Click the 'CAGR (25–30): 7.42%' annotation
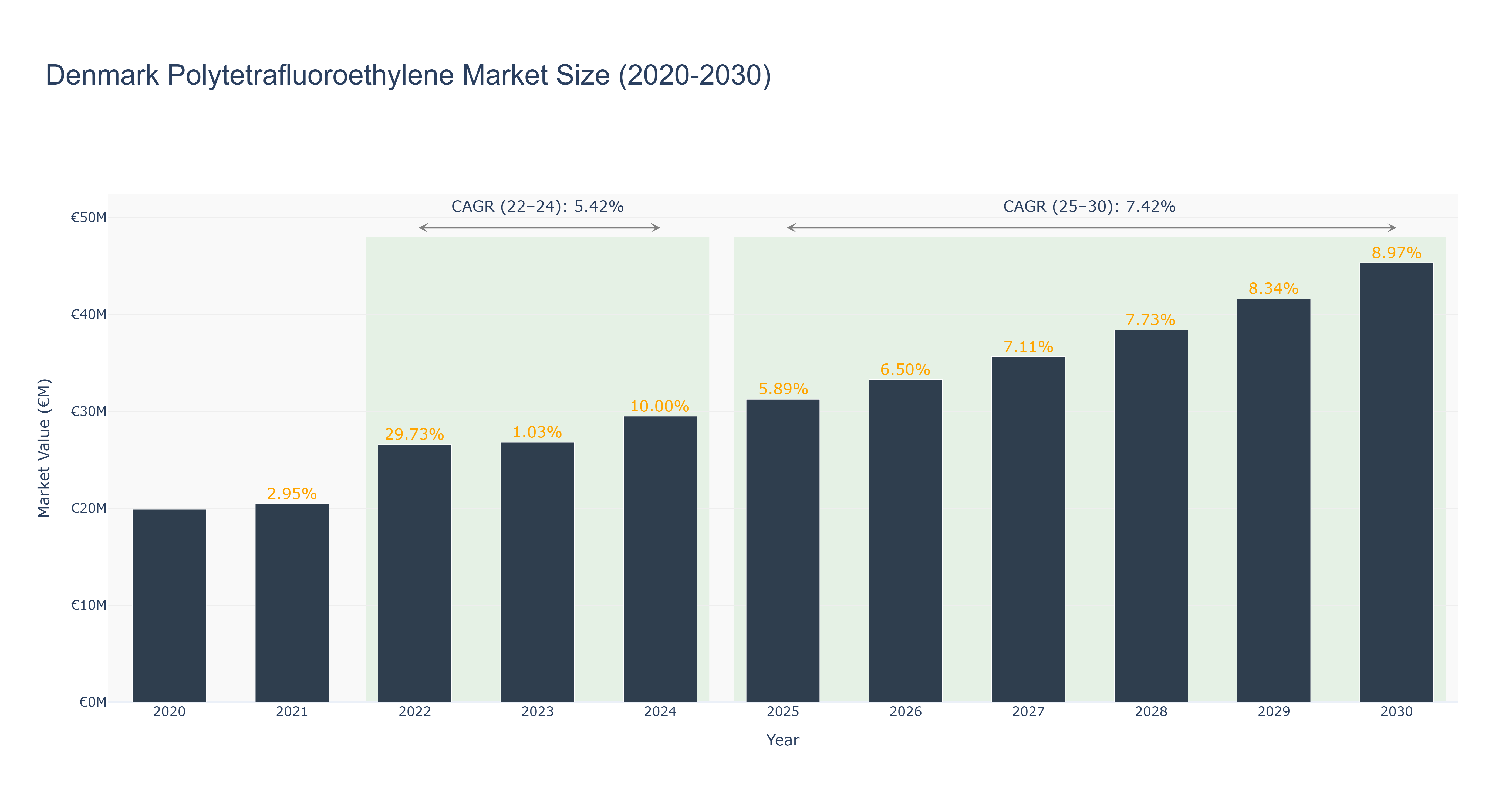This screenshot has height=810, width=1512. [x=1089, y=207]
